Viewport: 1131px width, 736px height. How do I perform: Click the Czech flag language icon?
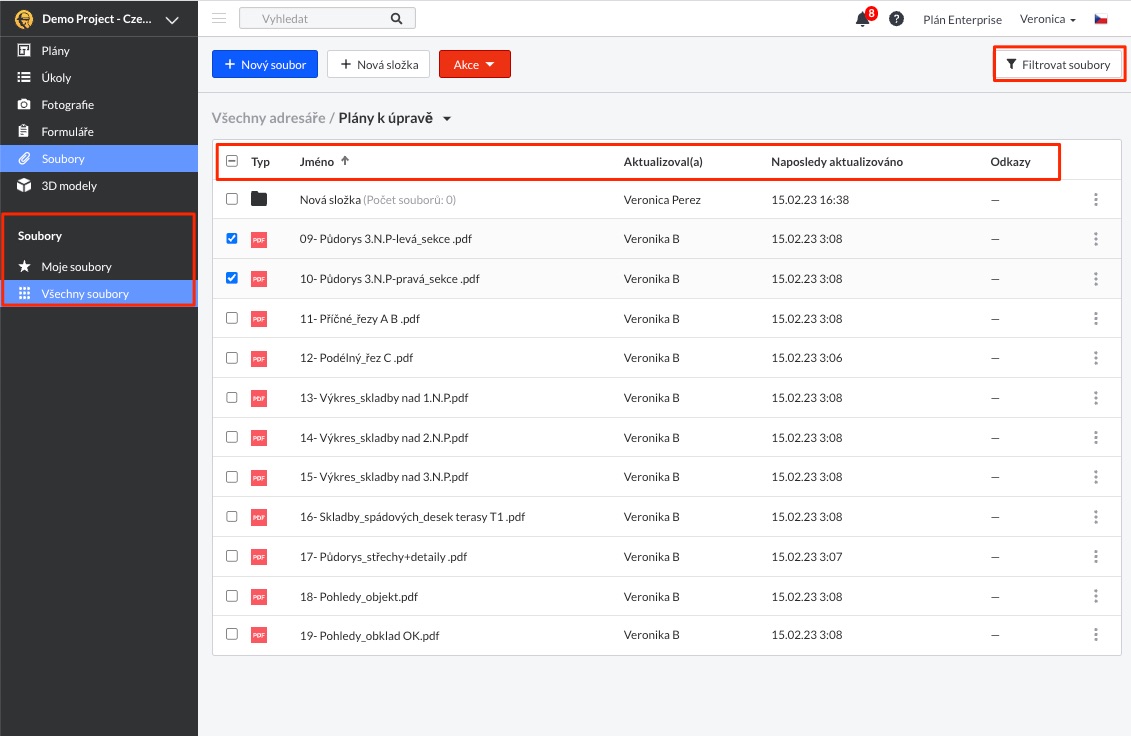point(1101,19)
